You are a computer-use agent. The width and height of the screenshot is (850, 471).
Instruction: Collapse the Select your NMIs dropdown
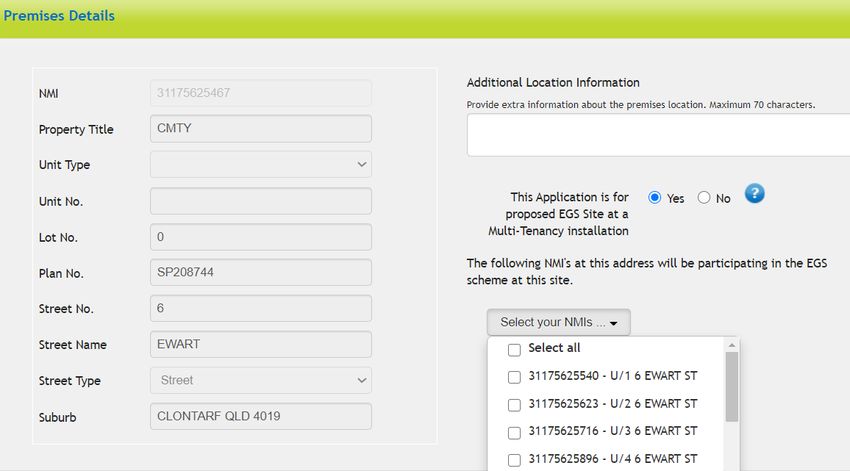[x=558, y=322]
